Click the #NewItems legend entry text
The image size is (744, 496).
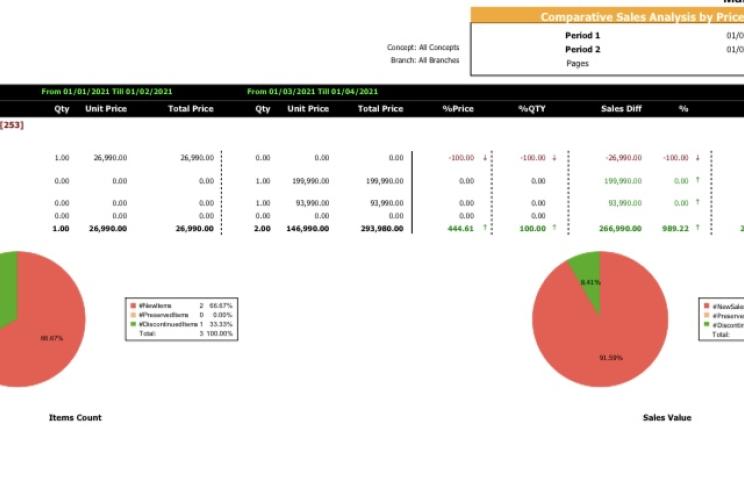click(x=155, y=306)
